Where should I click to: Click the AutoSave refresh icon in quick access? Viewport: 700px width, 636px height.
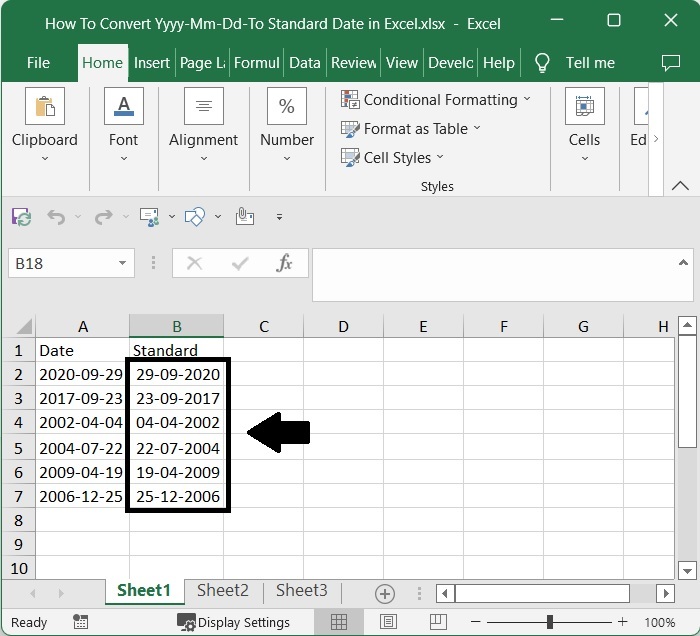click(x=21, y=216)
